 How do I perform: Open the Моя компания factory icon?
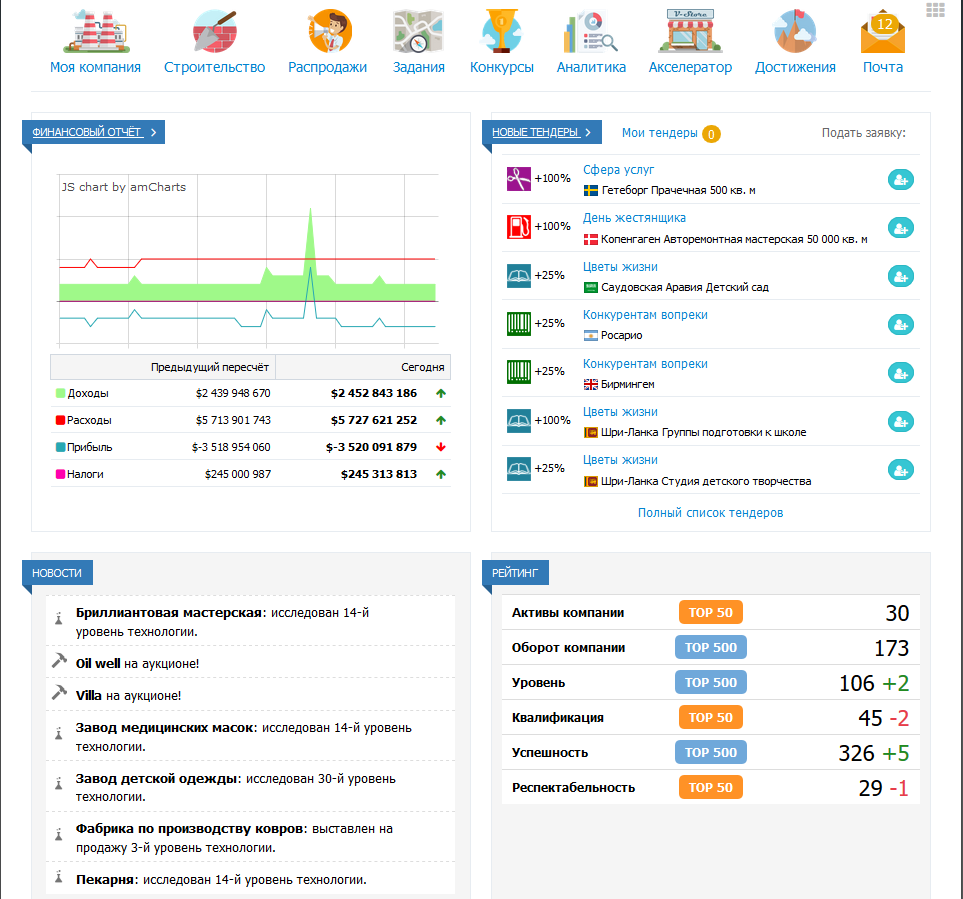tap(95, 32)
